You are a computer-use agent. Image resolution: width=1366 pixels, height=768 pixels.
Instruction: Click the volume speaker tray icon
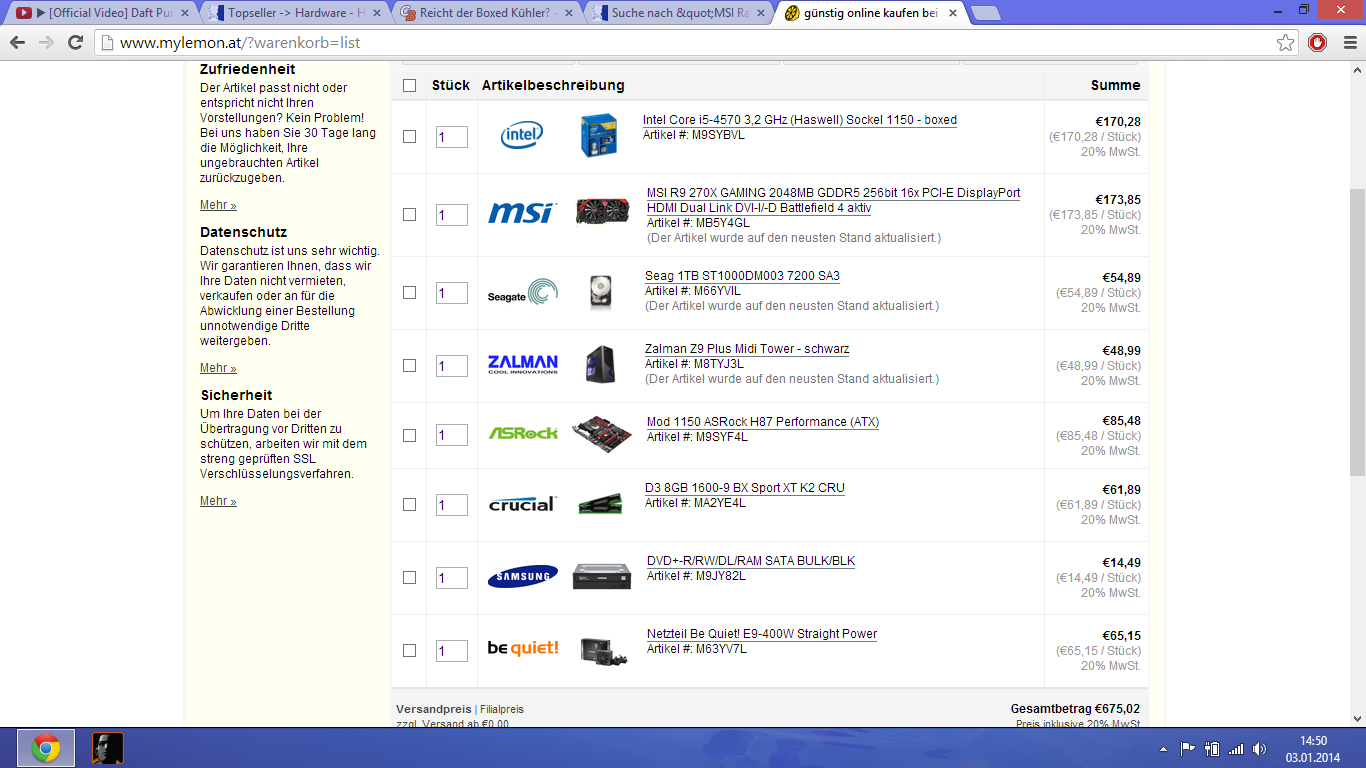(1260, 749)
